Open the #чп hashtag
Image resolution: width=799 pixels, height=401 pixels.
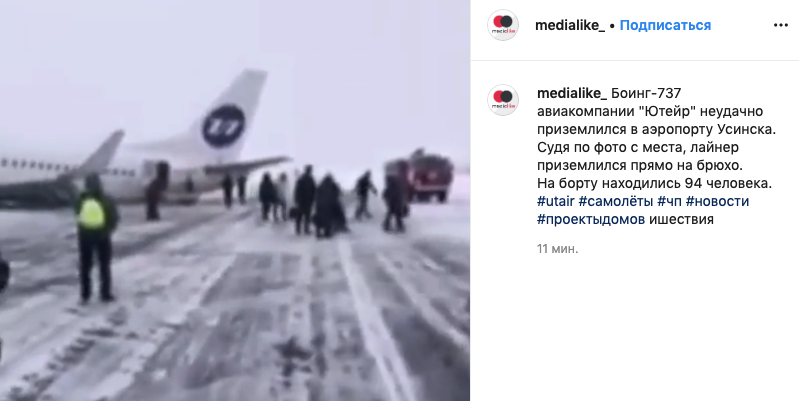pos(669,201)
